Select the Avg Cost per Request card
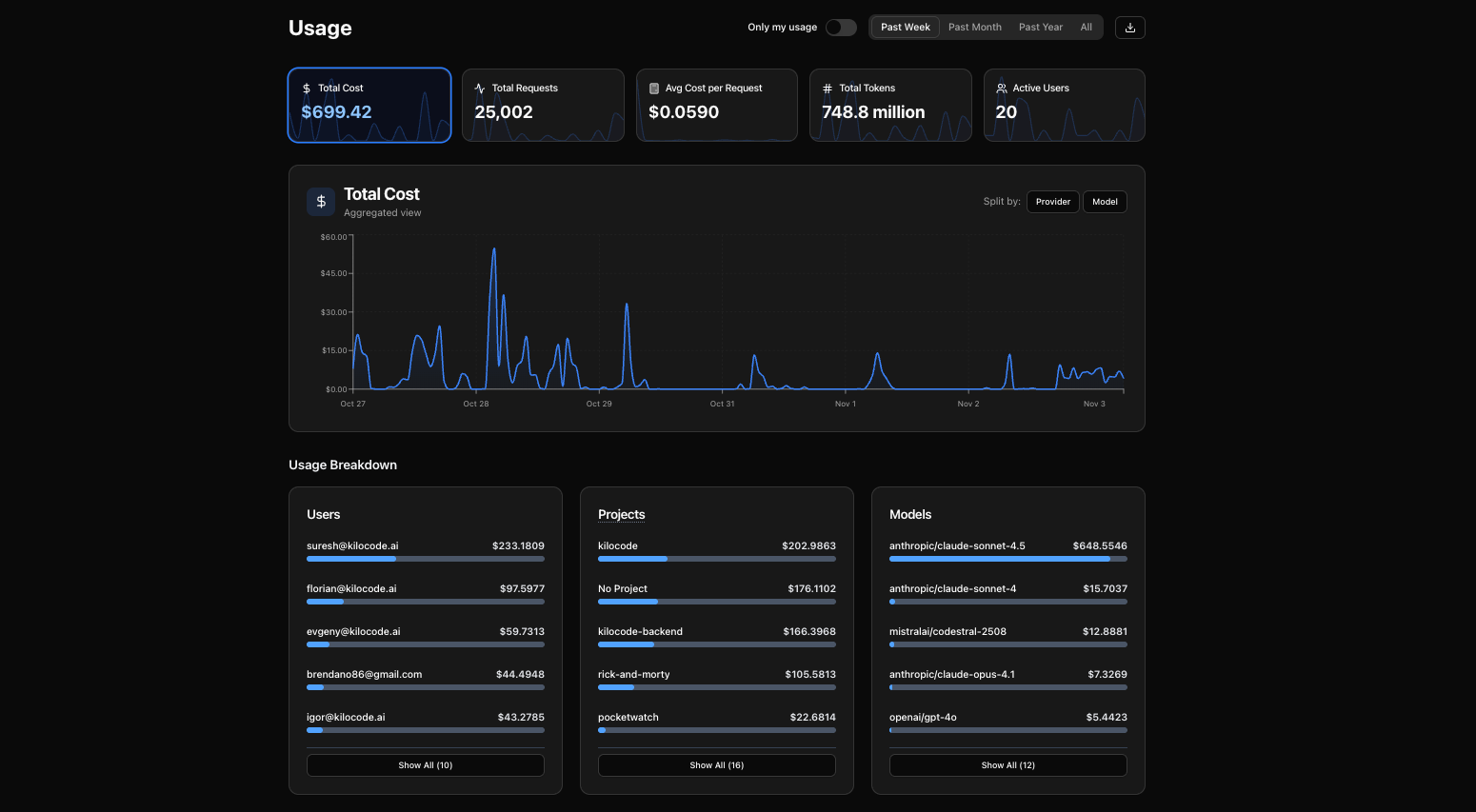The width and height of the screenshot is (1476, 812). point(717,105)
